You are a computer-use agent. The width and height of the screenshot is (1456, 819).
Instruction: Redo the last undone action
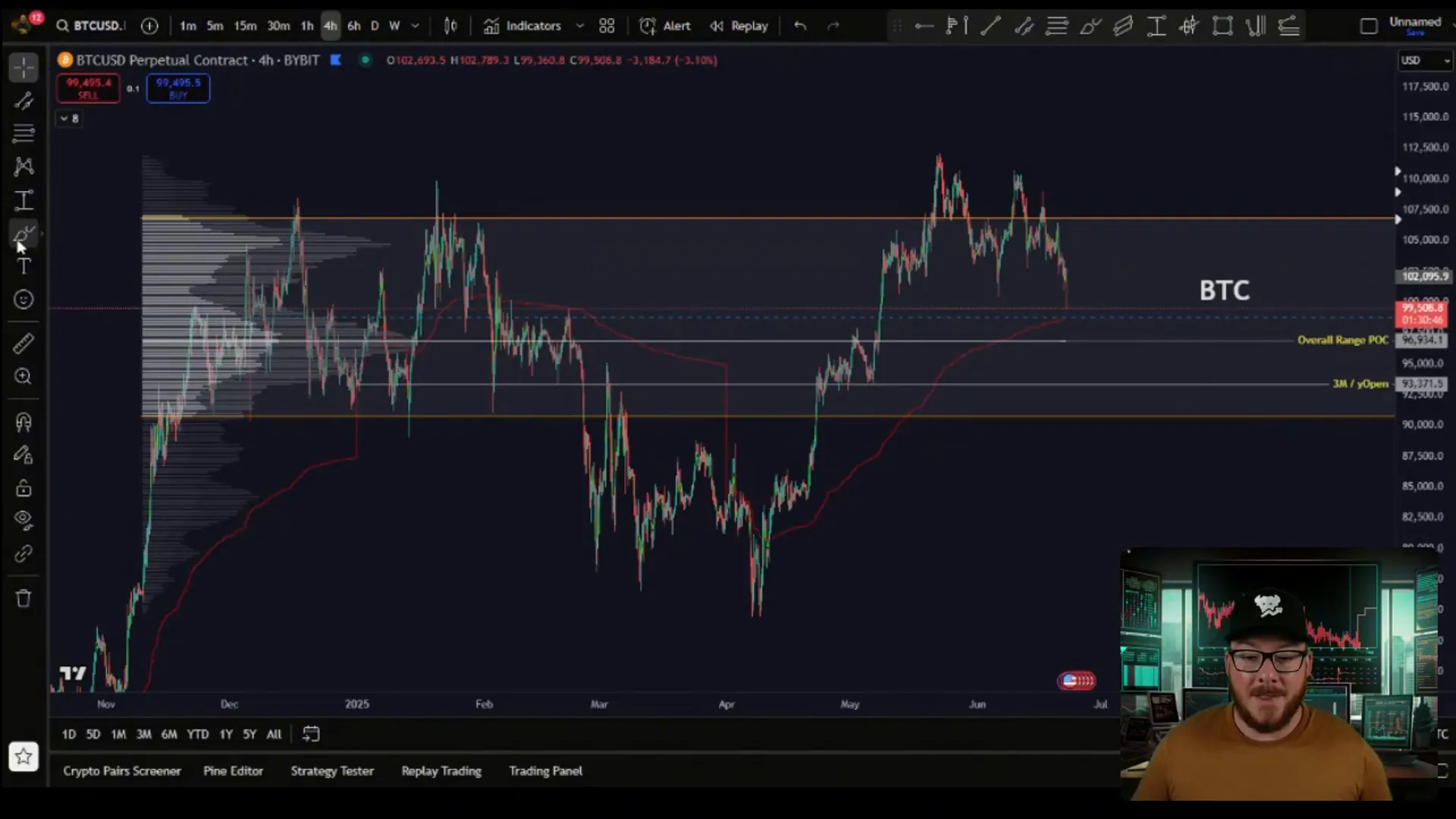tap(833, 26)
